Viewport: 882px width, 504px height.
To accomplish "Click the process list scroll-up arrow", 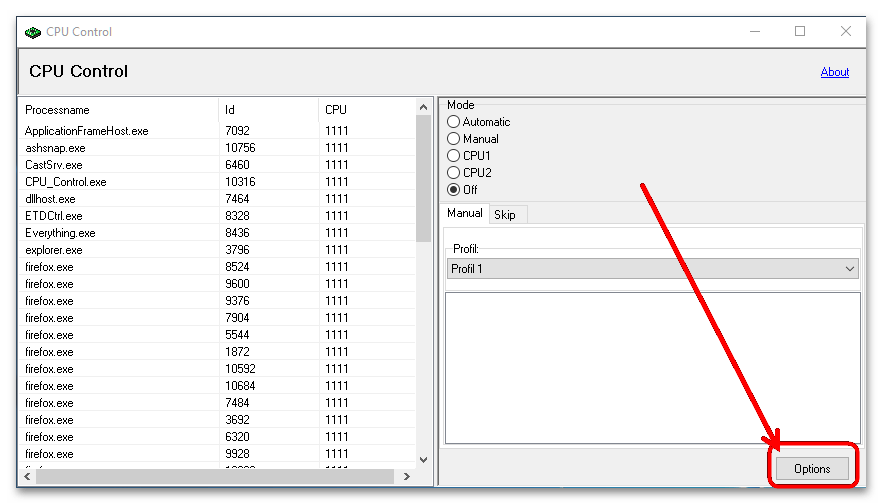I will [423, 106].
